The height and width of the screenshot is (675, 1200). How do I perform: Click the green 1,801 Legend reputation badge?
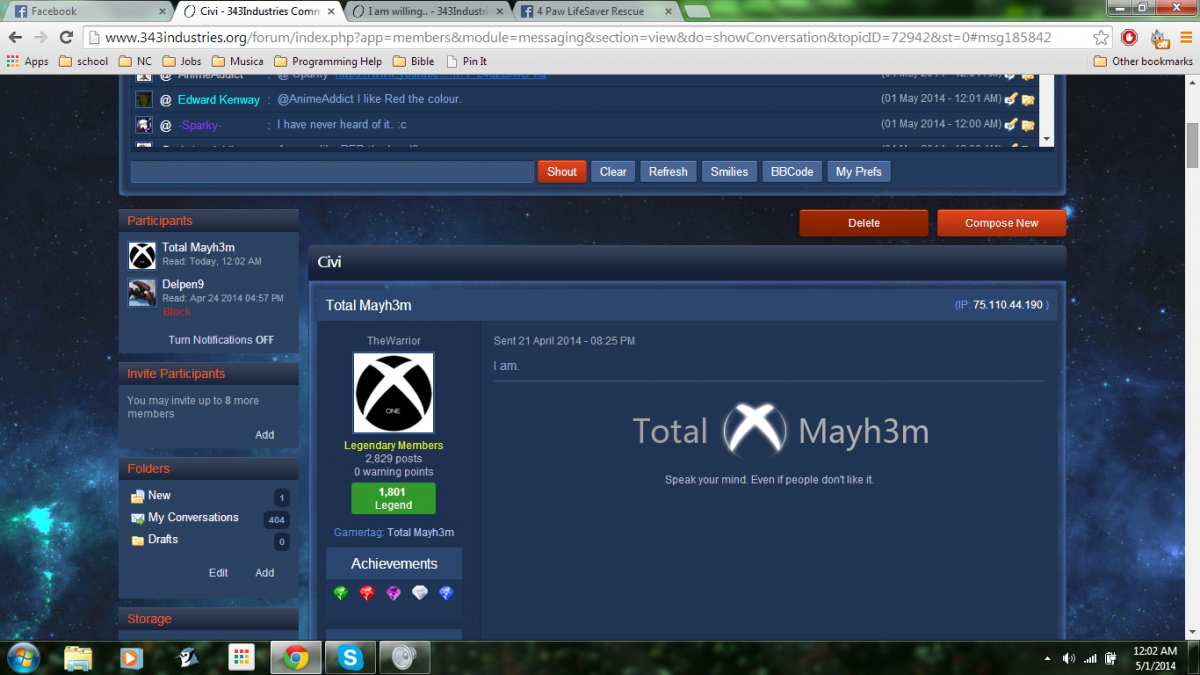tap(393, 498)
